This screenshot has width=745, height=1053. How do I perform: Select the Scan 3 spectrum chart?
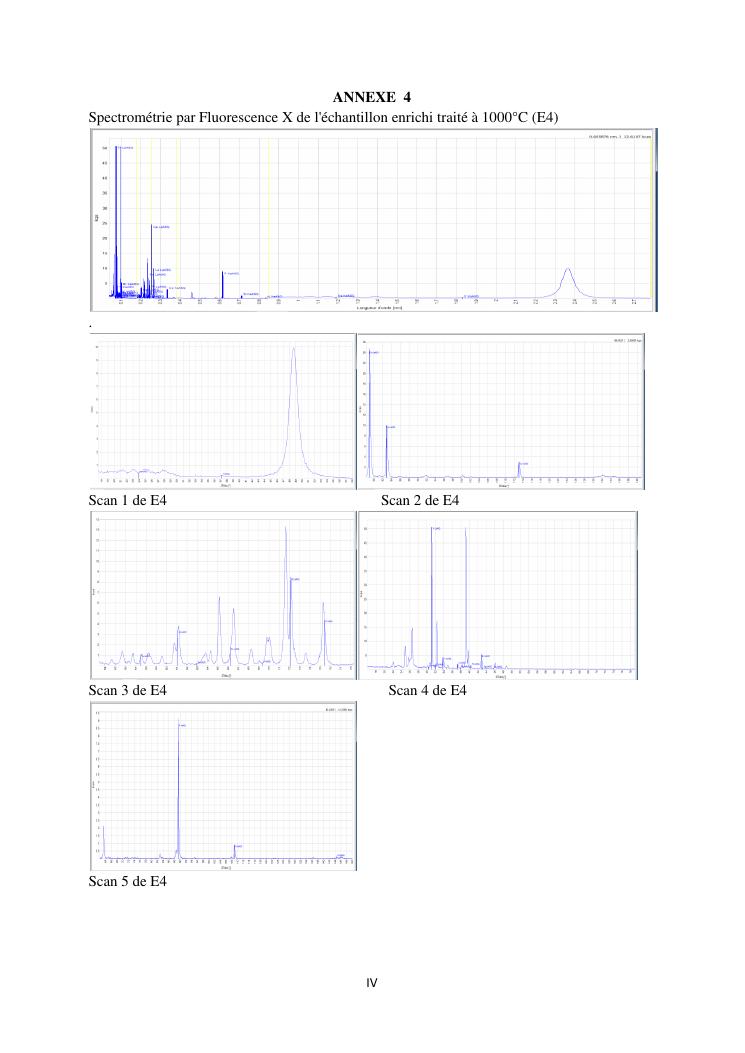pos(223,596)
